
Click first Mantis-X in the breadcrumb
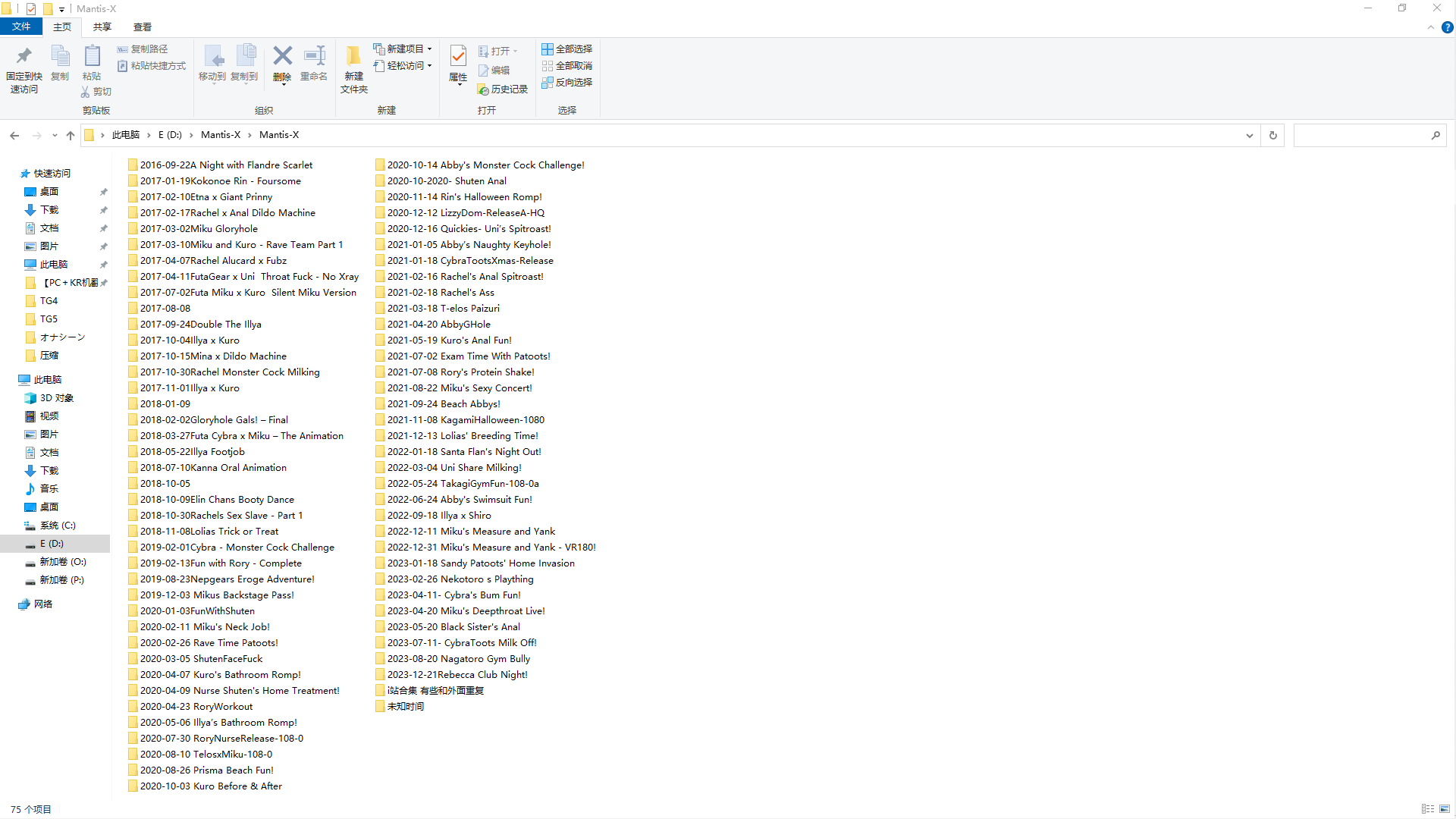[x=221, y=135]
